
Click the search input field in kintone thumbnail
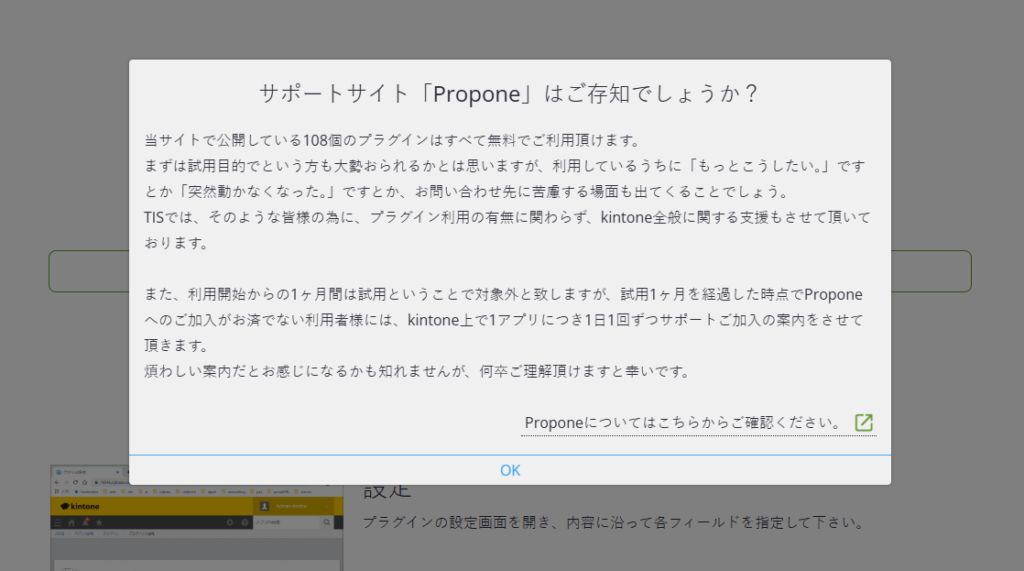point(285,522)
